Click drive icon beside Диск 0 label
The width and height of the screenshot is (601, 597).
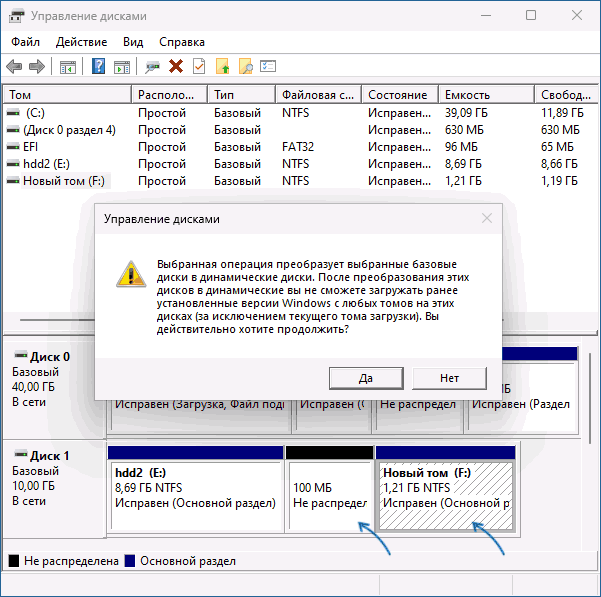pyautogui.click(x=21, y=355)
